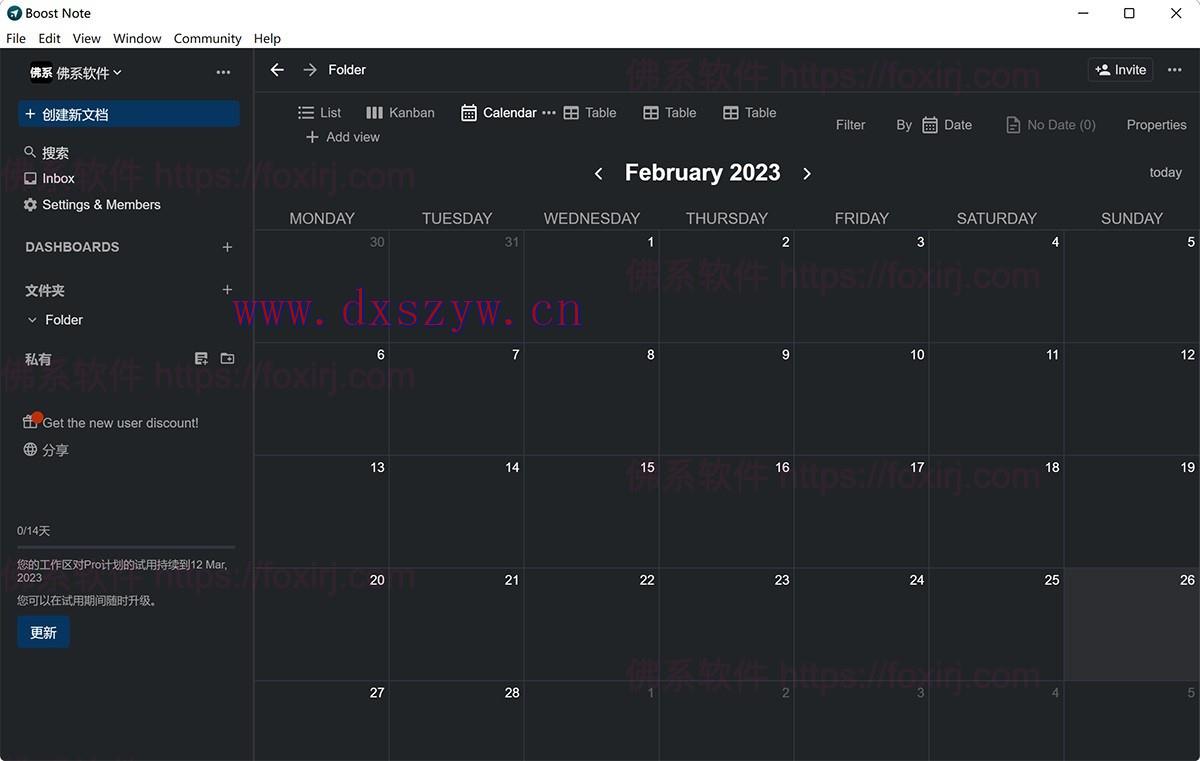Screen dimensions: 1200x761
Task: Show the previous month in the calendar
Action: pyautogui.click(x=598, y=173)
